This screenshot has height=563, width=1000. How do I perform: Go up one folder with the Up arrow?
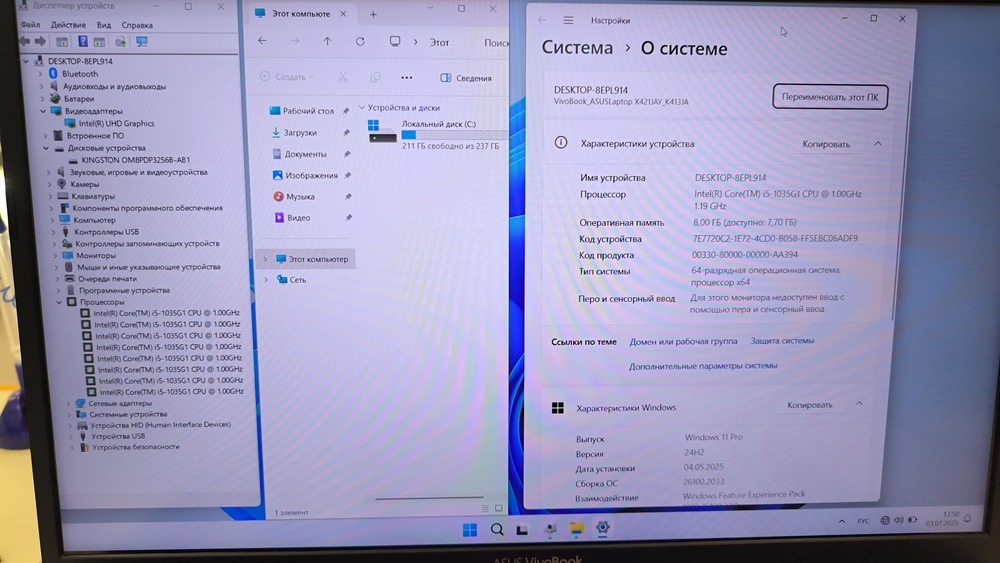click(x=327, y=42)
